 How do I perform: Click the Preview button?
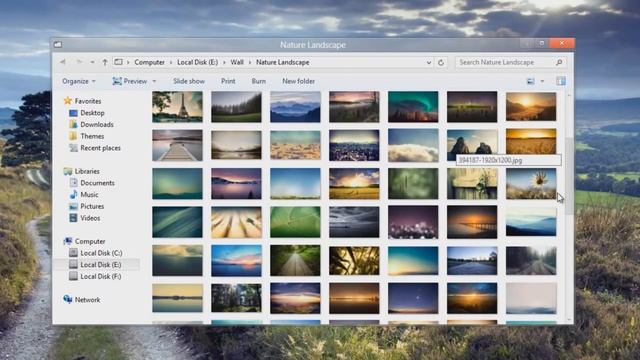tap(130, 81)
